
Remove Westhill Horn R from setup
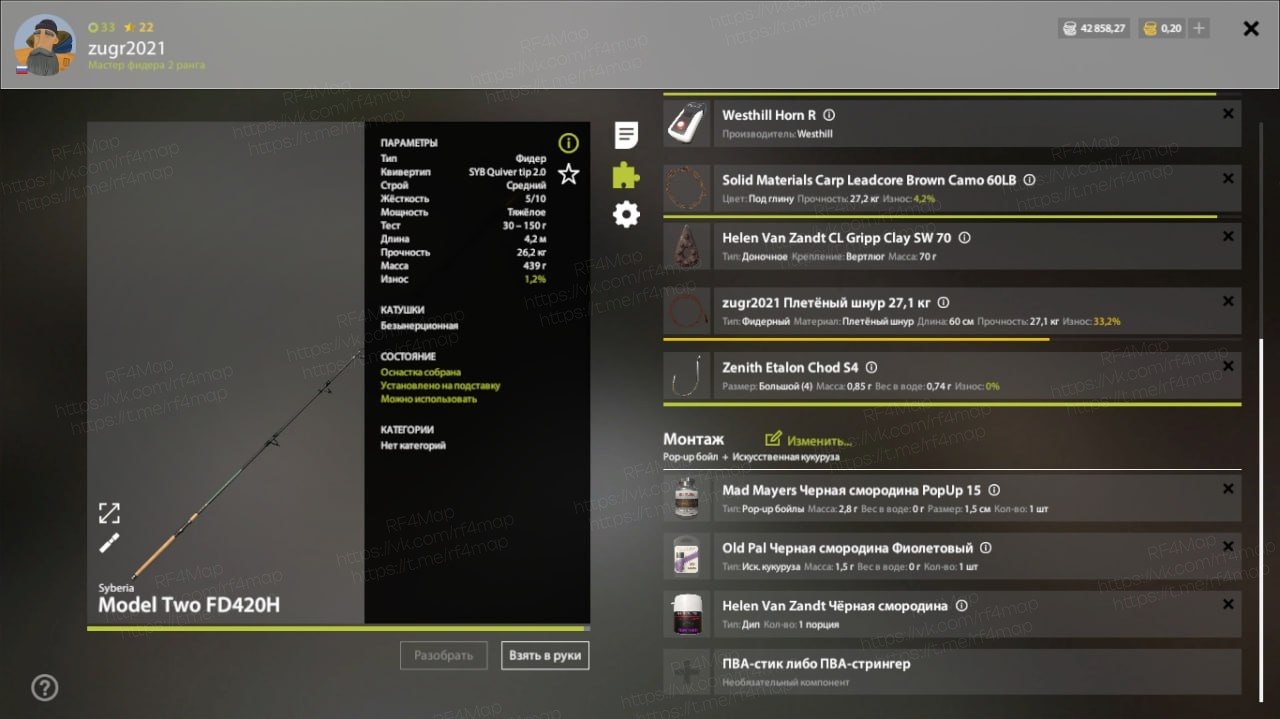click(1228, 114)
